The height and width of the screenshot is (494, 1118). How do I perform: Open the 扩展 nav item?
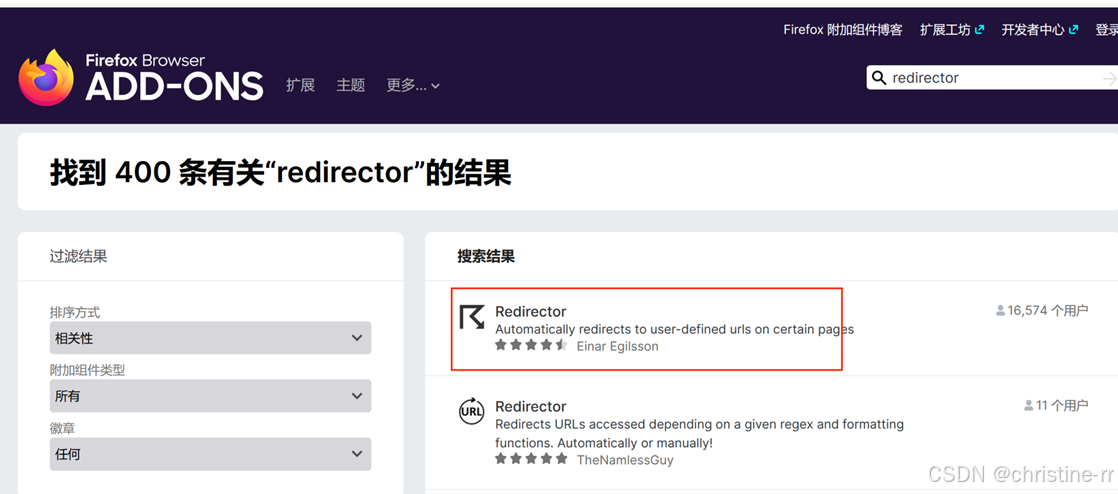click(x=300, y=86)
